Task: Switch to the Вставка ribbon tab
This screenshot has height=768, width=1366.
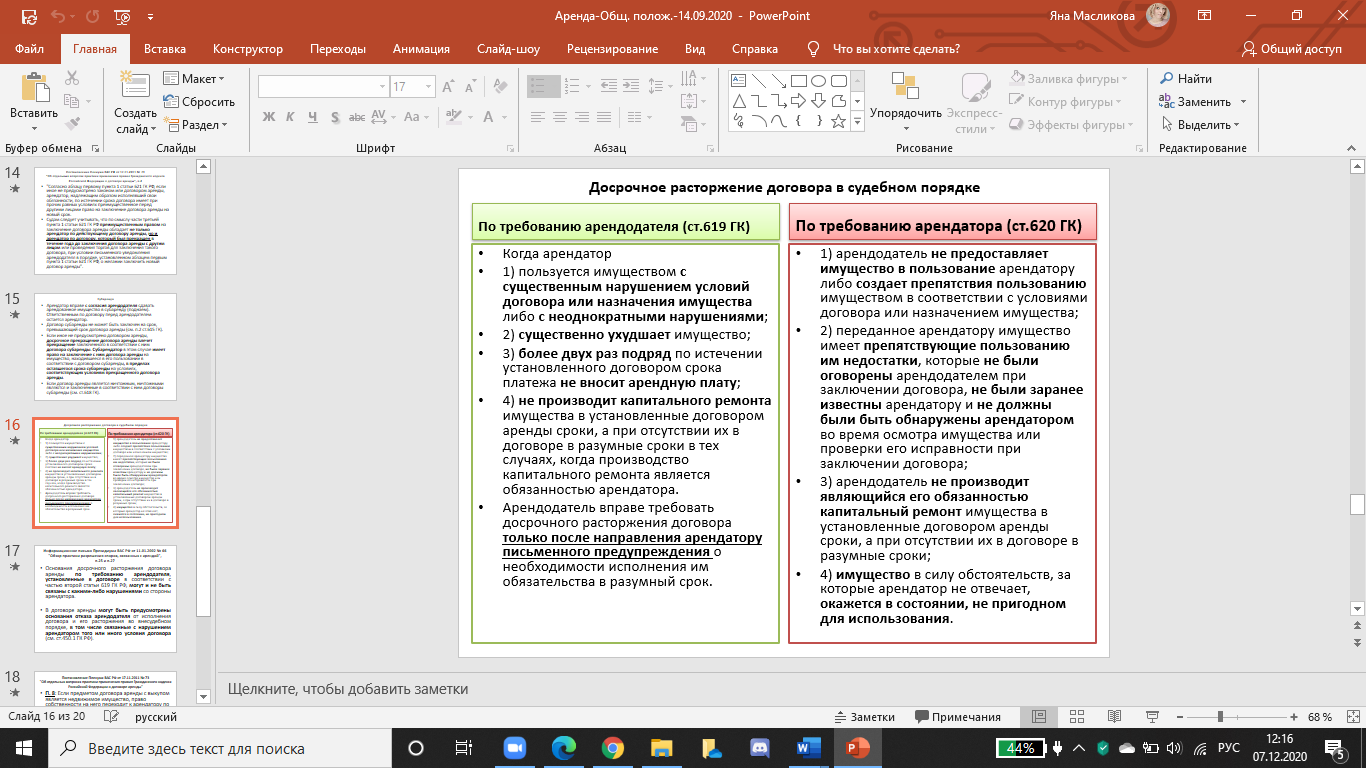Action: 165,49
